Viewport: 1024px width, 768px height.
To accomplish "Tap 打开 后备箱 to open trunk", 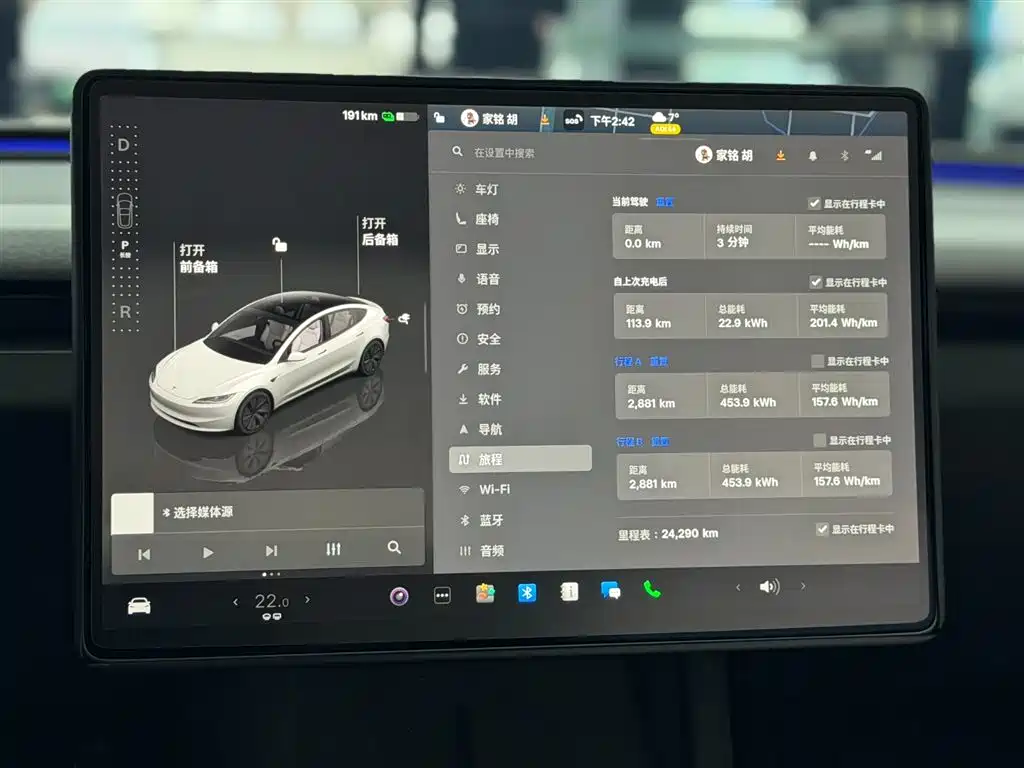I will coord(379,231).
